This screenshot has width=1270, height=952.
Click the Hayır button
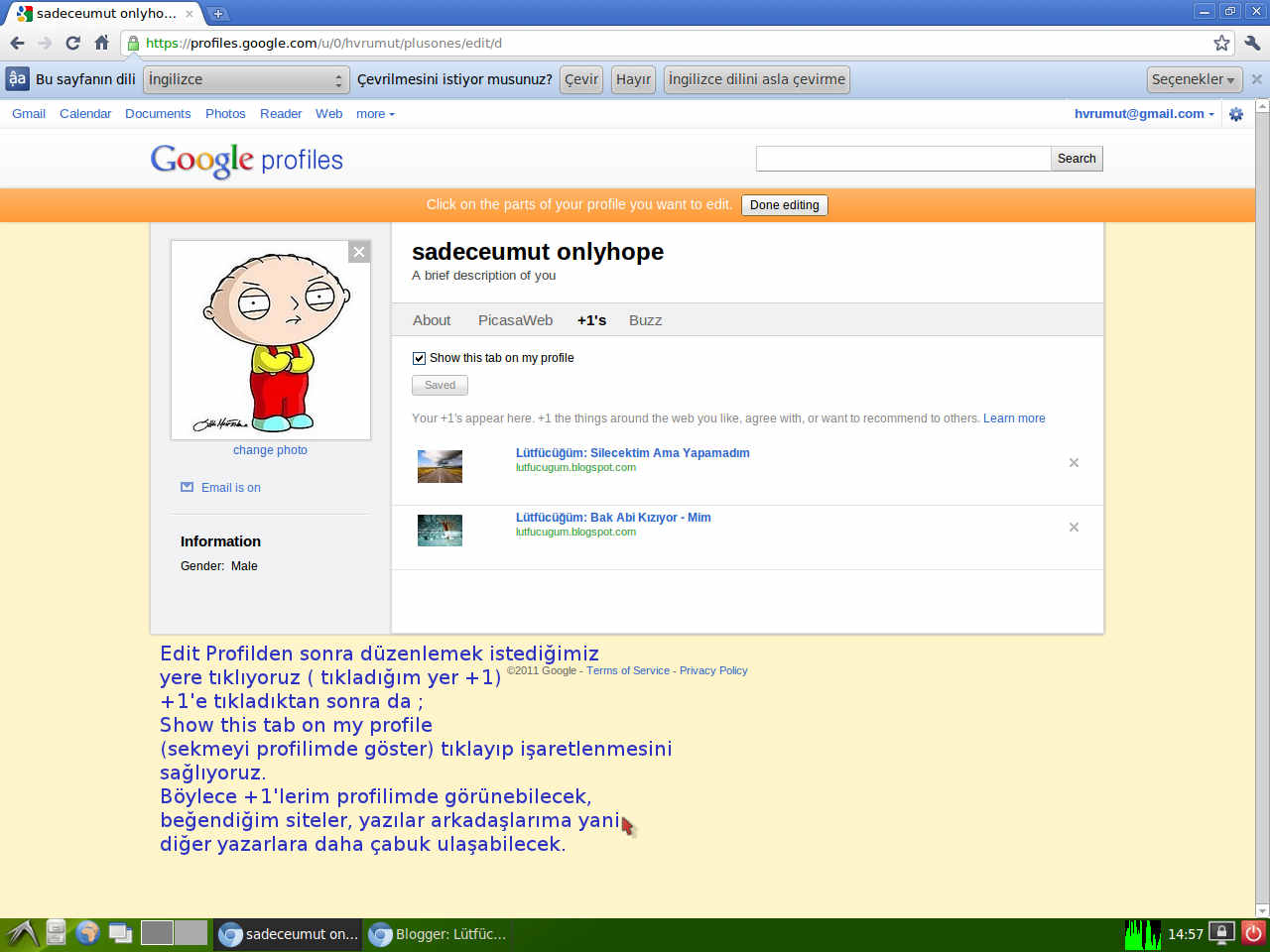pyautogui.click(x=633, y=79)
